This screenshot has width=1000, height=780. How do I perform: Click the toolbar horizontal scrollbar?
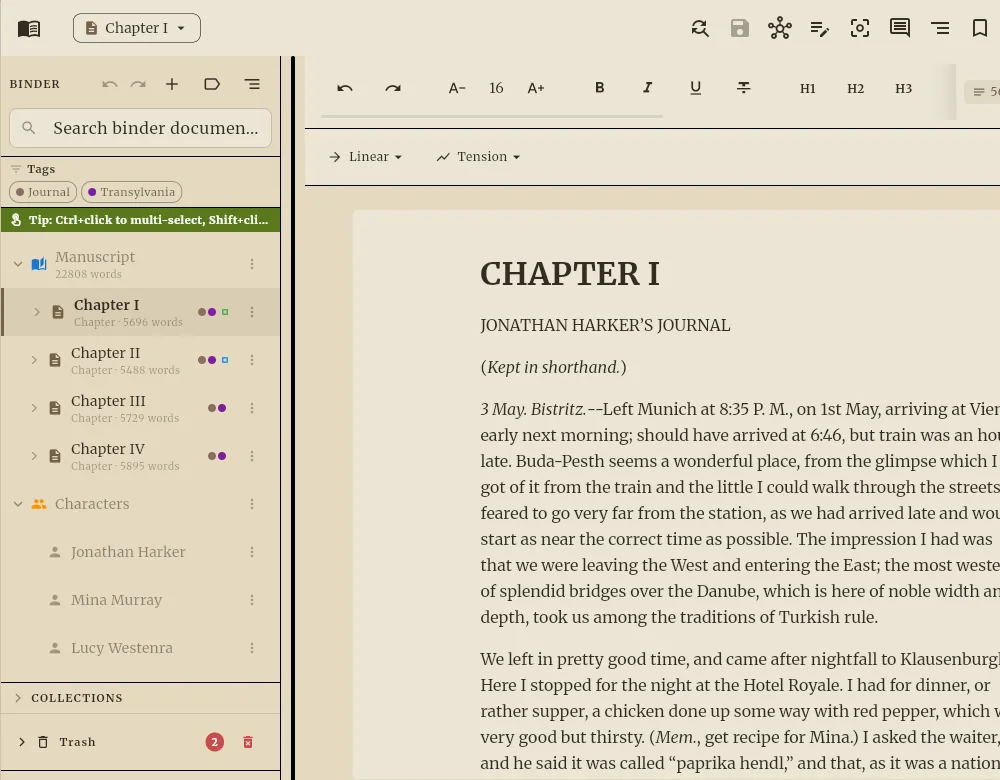pyautogui.click(x=492, y=116)
